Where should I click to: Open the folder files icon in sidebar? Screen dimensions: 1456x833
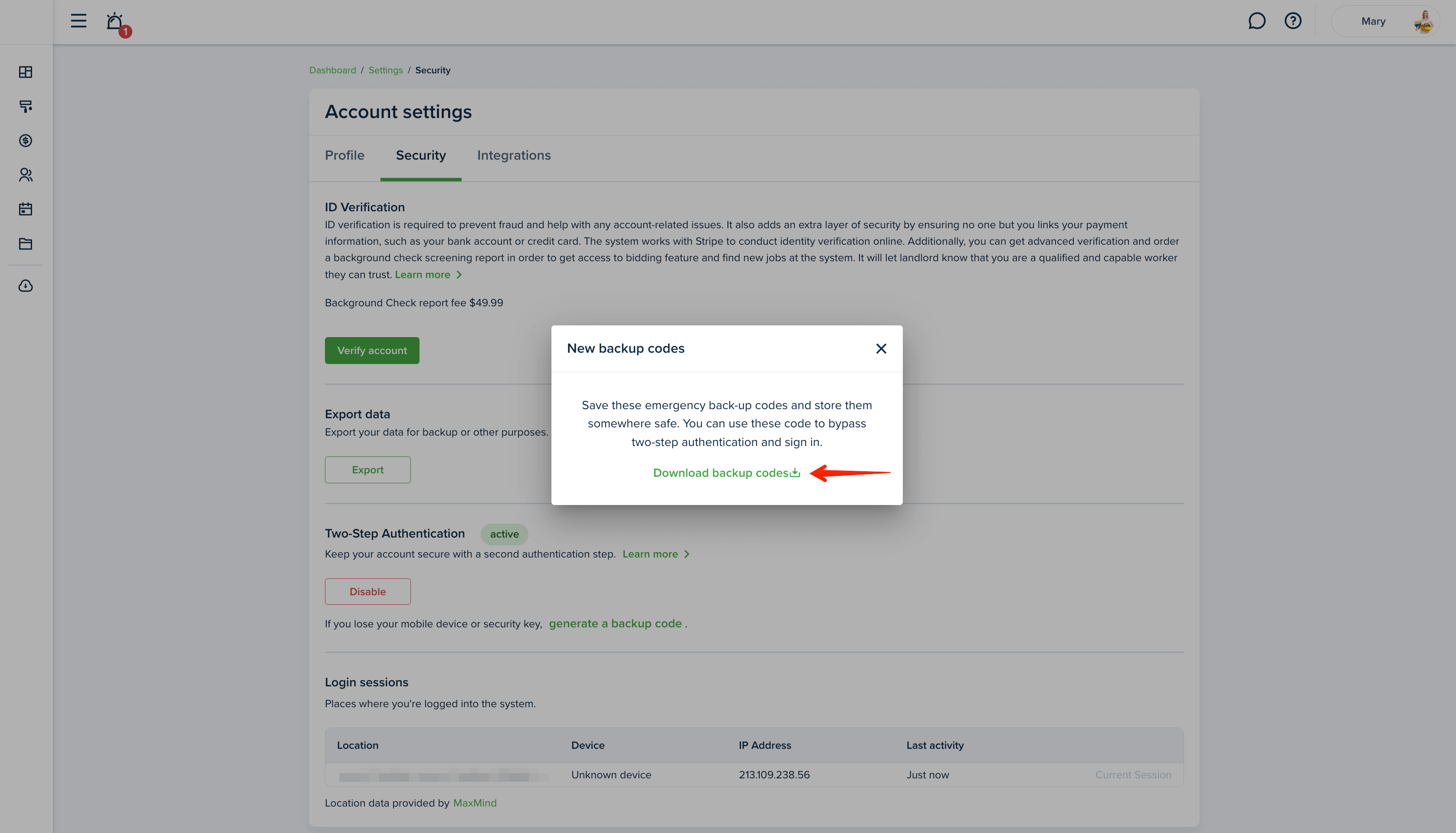click(26, 244)
